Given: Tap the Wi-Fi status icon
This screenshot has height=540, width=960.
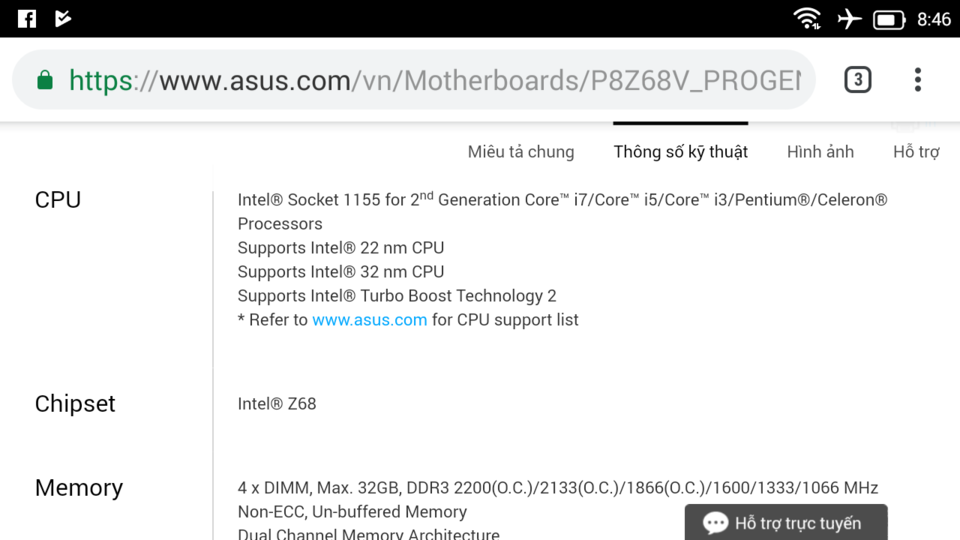Looking at the screenshot, I should [x=807, y=18].
